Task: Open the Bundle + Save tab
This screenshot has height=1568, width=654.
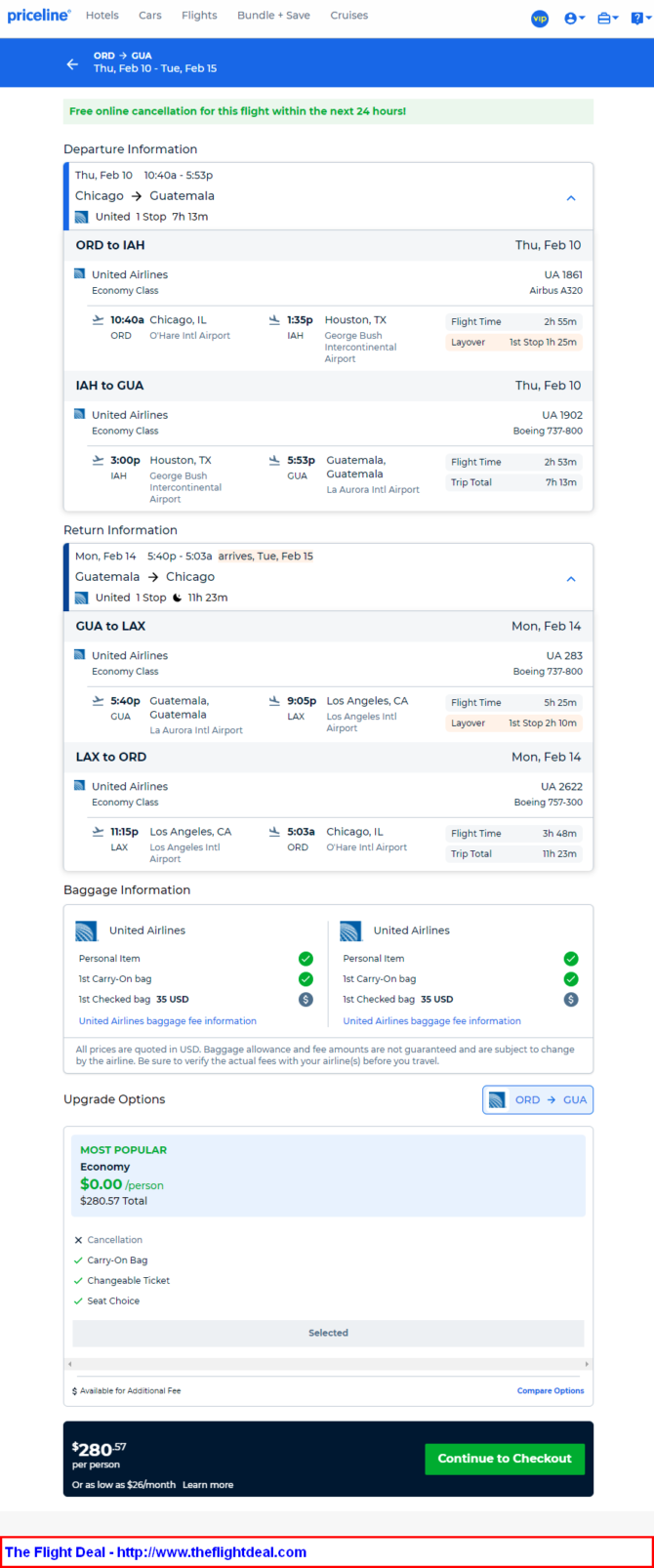Action: [x=273, y=16]
